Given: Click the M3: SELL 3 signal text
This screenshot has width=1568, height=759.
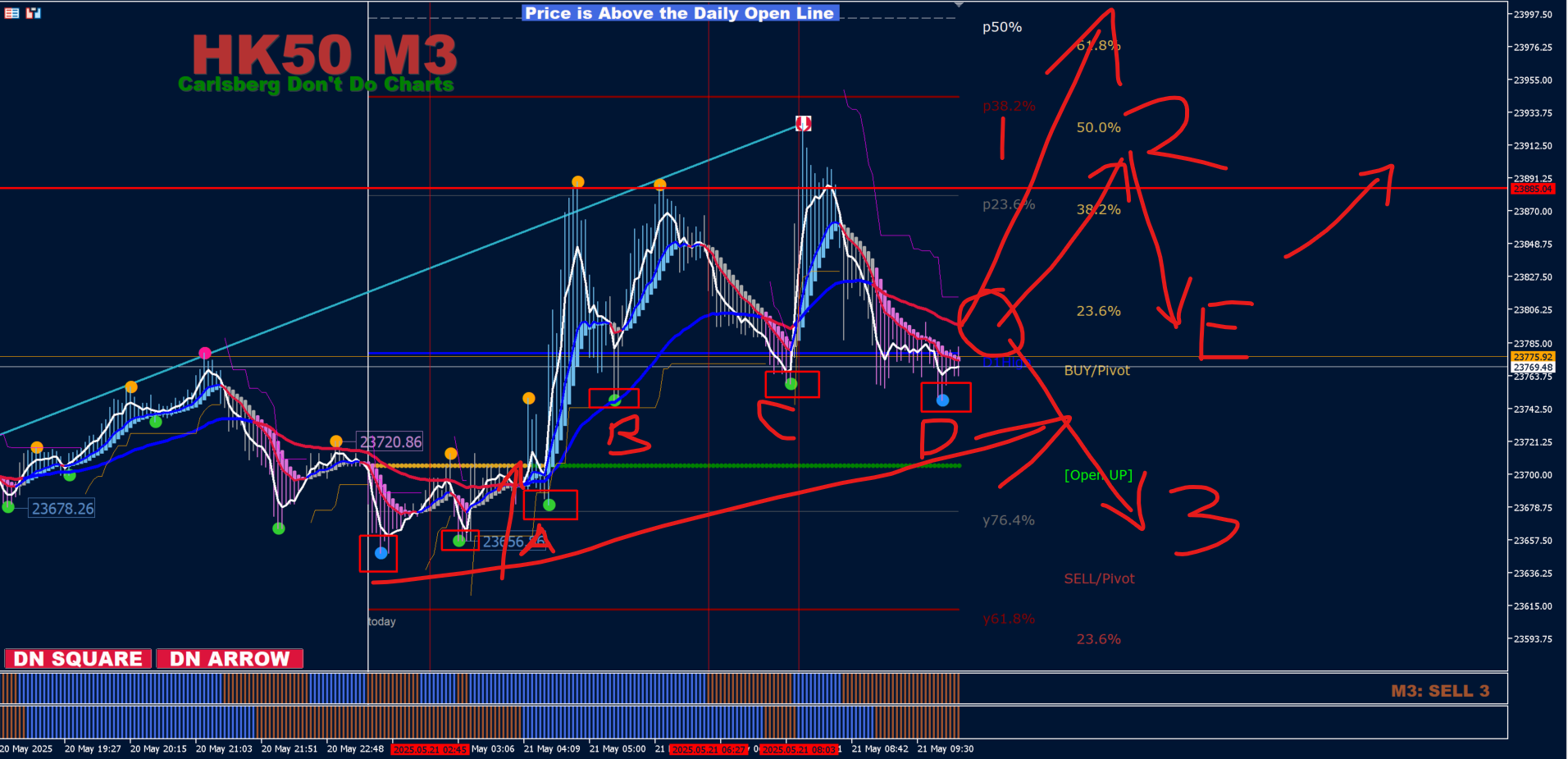Looking at the screenshot, I should coord(1440,691).
